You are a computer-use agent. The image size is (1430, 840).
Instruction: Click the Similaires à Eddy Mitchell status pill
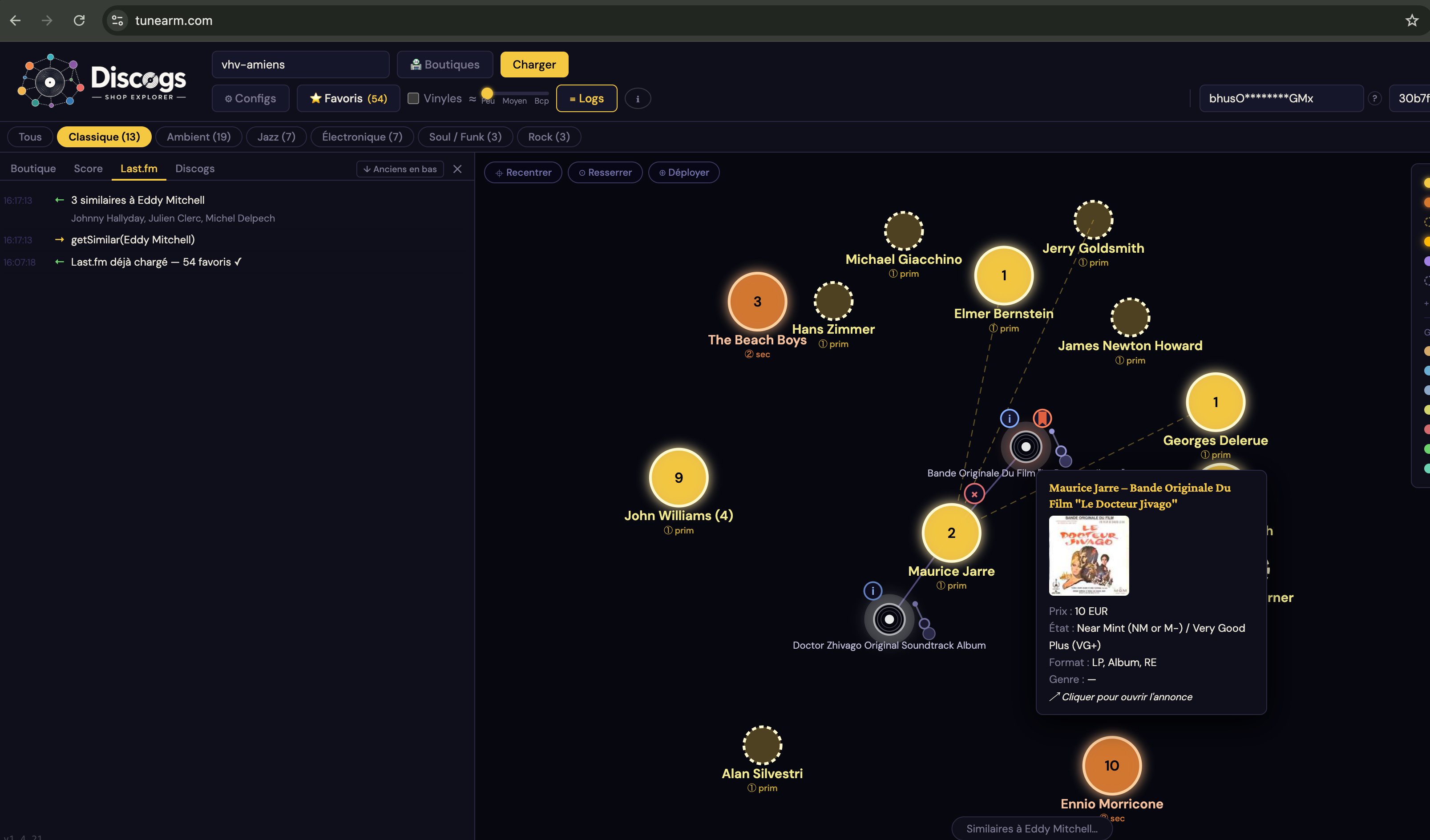tap(1032, 828)
